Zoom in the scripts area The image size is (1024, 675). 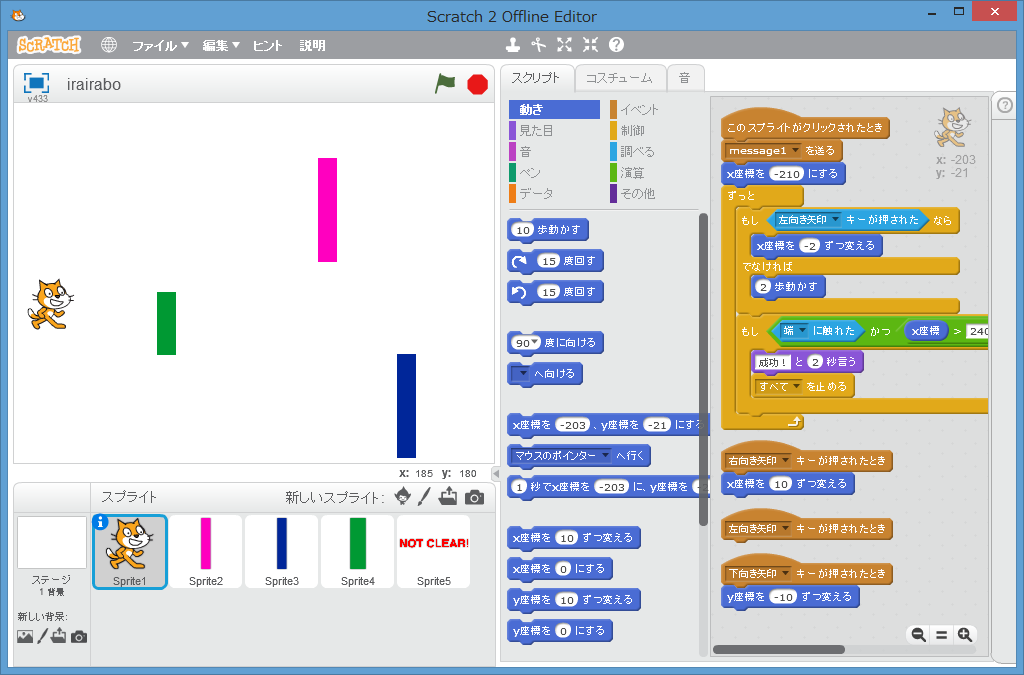tap(964, 635)
